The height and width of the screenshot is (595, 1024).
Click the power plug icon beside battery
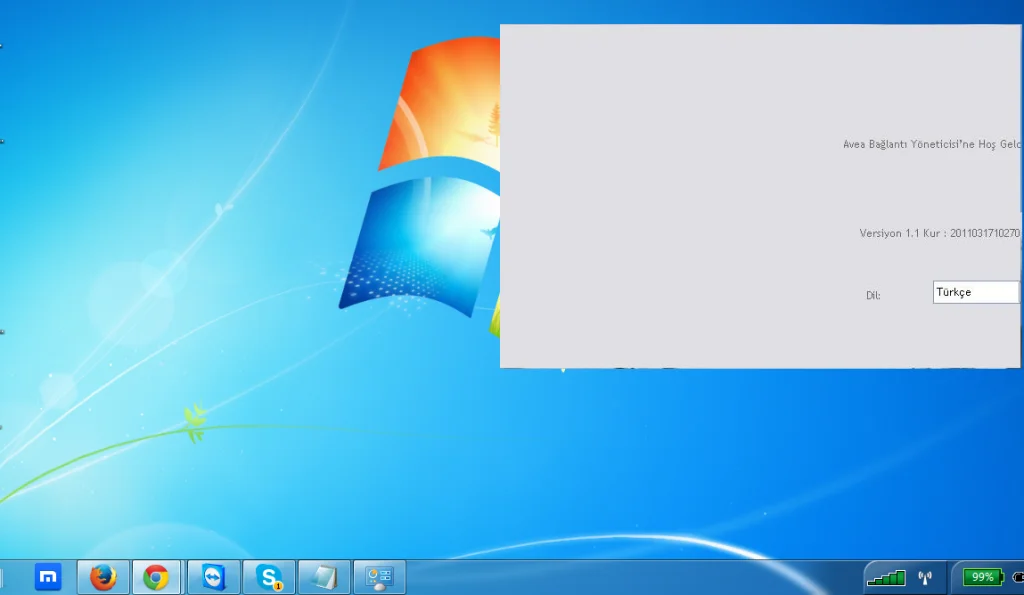click(1017, 577)
